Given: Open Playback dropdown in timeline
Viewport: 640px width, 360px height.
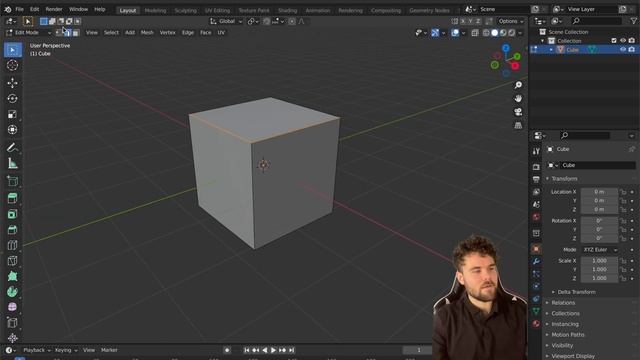Looking at the screenshot, I should 36,350.
